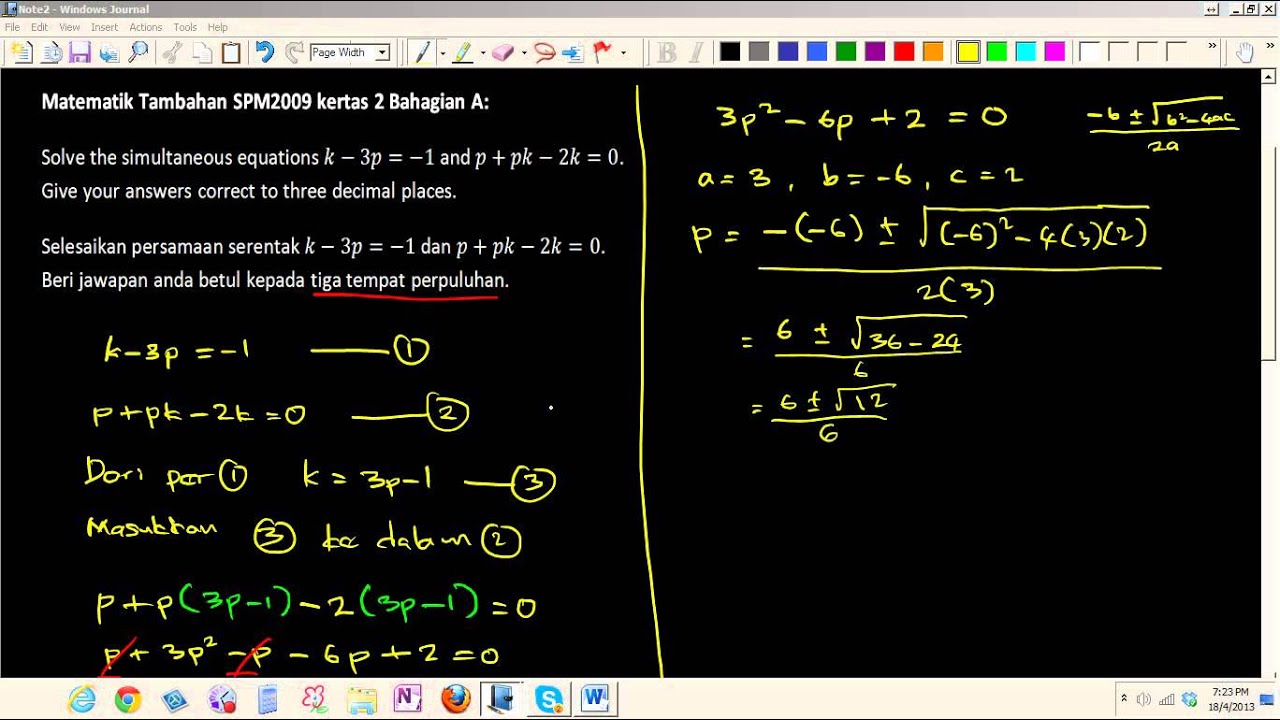Open the Tools menu
1280x720 pixels.
click(185, 27)
